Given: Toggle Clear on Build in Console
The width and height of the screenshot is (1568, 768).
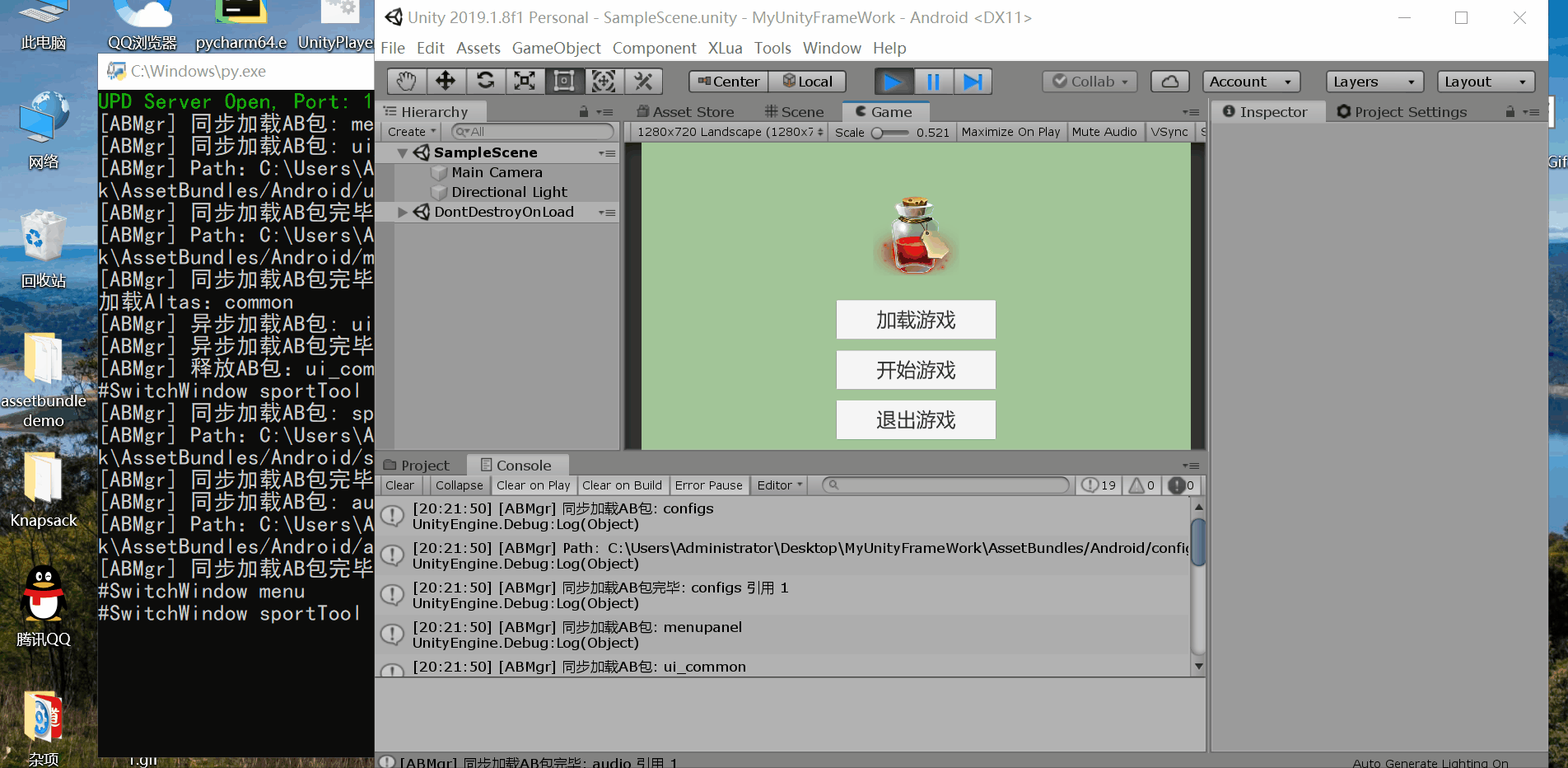Looking at the screenshot, I should coord(622,485).
